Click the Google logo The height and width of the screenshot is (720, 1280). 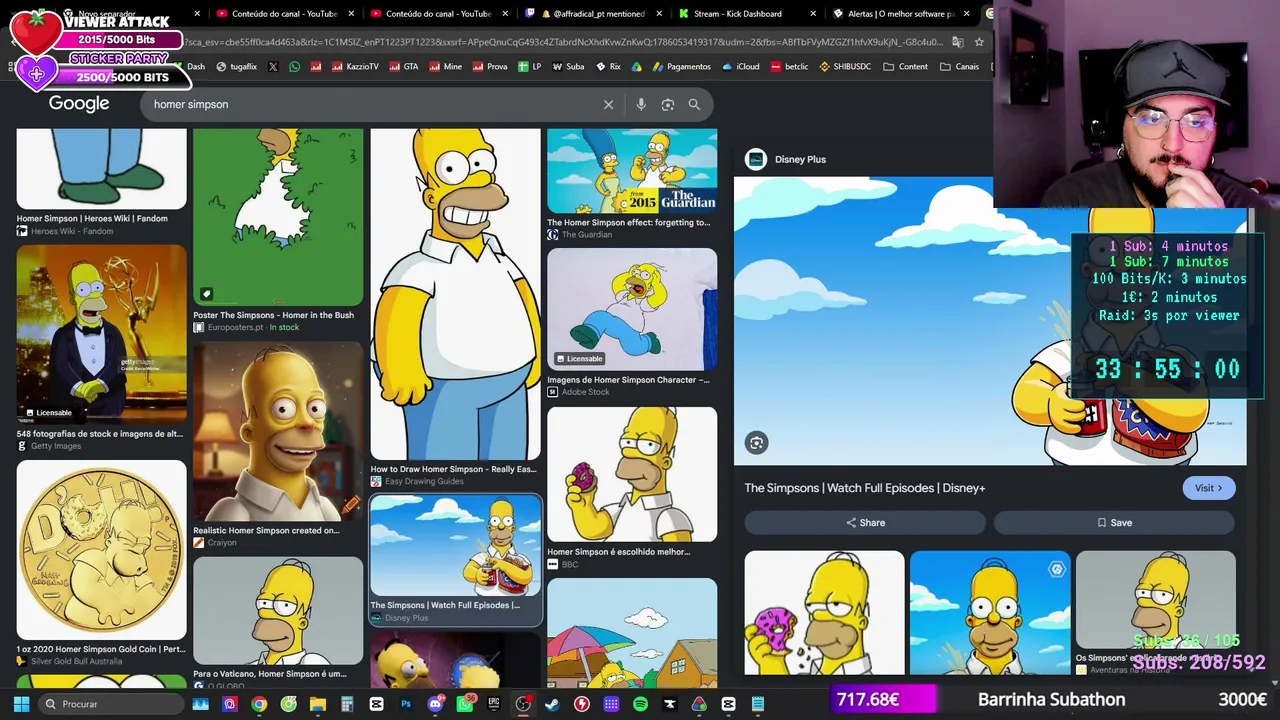click(79, 104)
